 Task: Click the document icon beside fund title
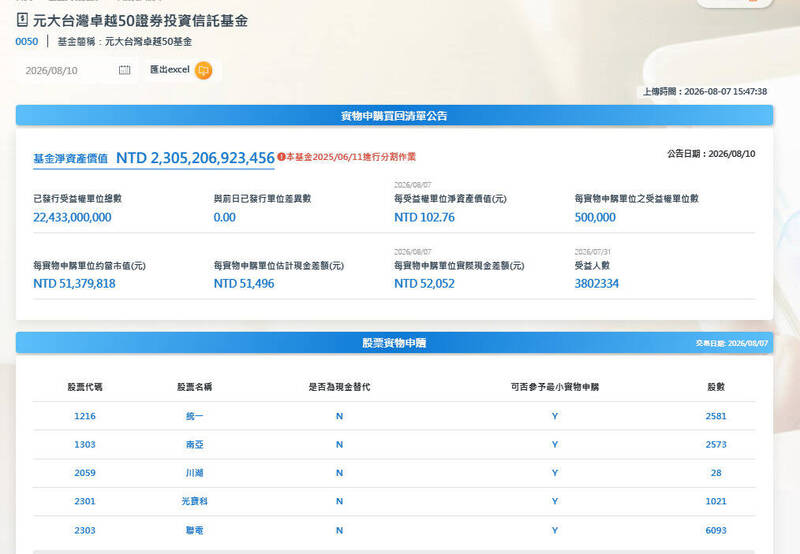coord(22,20)
